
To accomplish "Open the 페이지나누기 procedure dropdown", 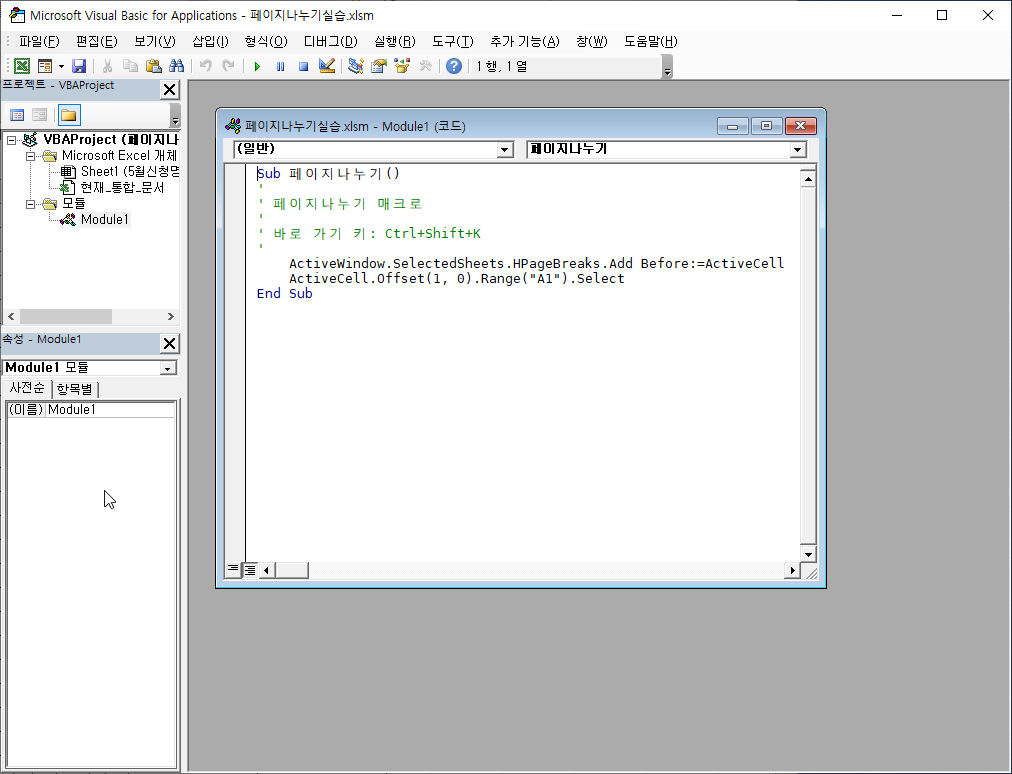I will [798, 150].
